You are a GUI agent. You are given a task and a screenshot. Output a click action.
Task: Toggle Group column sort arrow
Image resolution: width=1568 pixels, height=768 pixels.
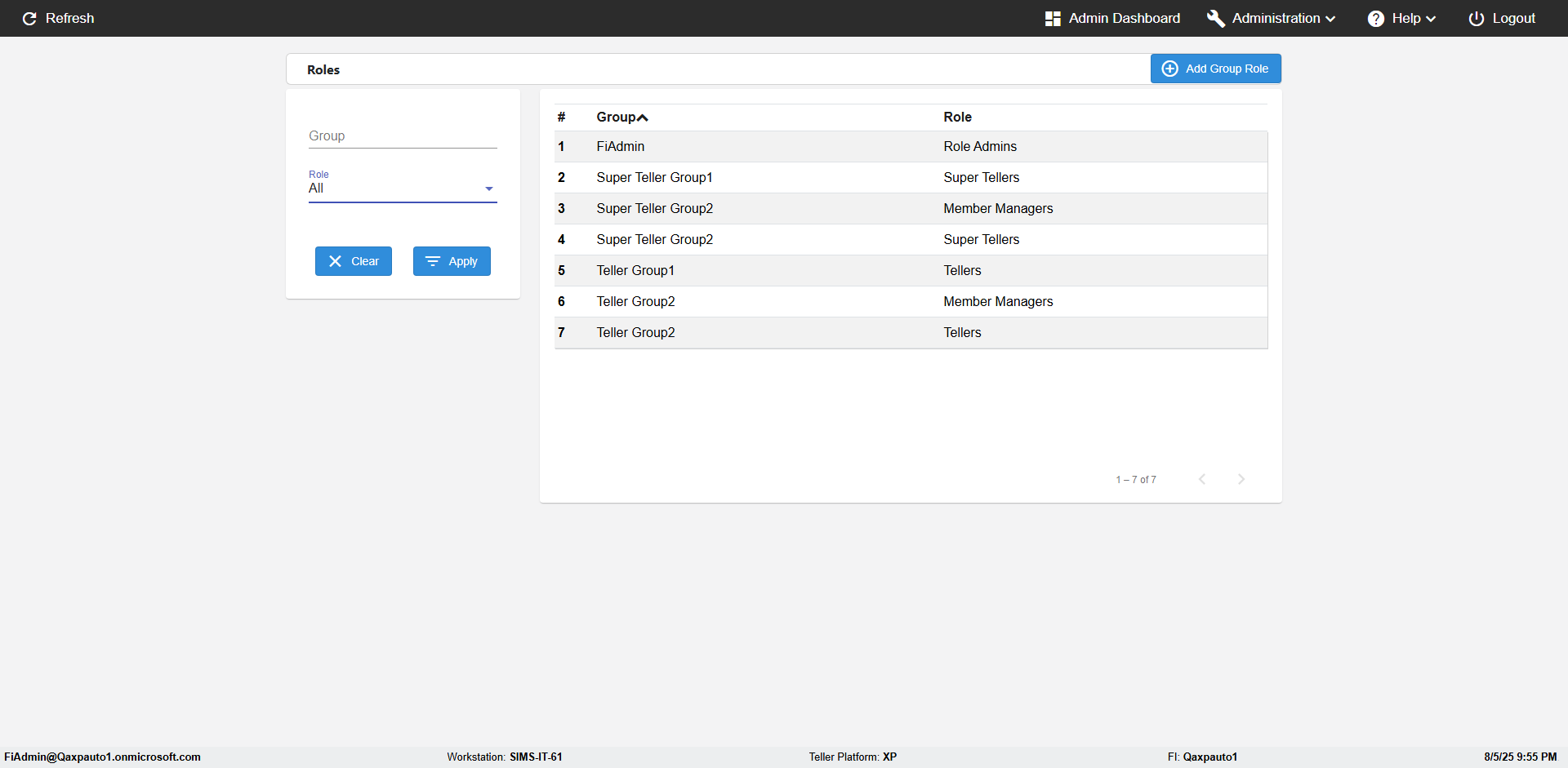click(643, 118)
